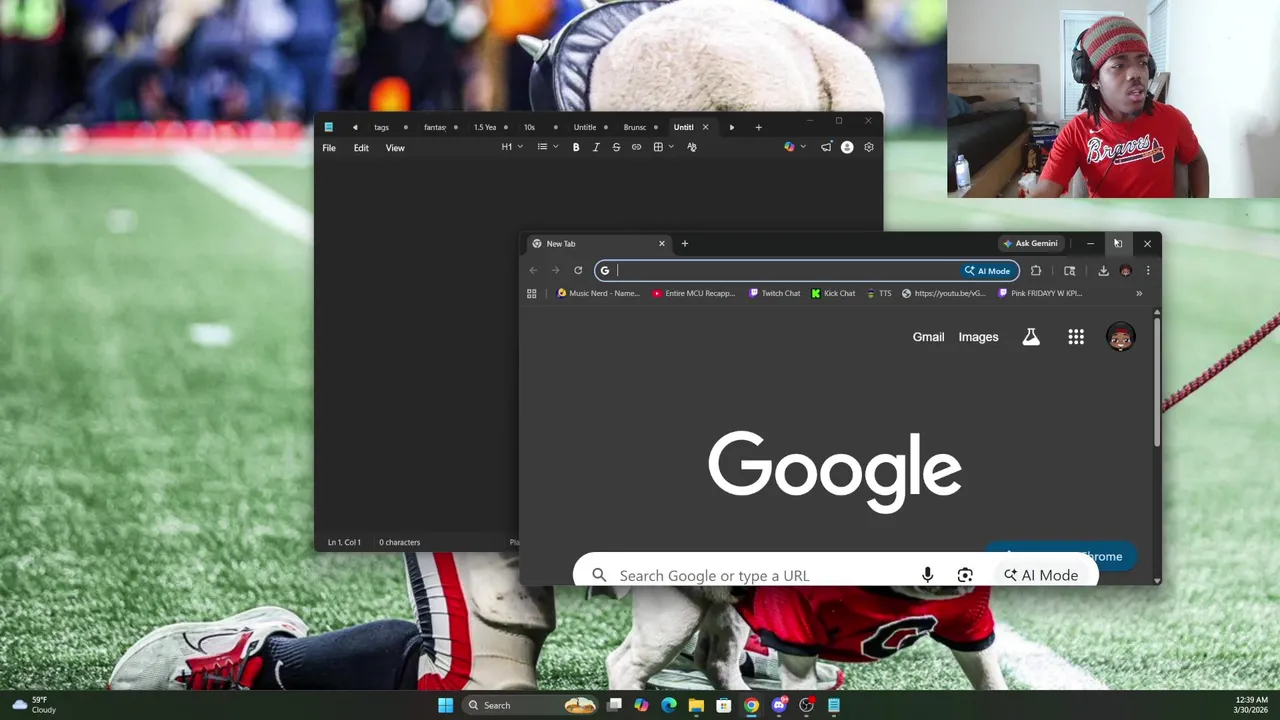The image size is (1280, 720).
Task: Expand the table dropdown arrow in Notepad
Action: 671,147
